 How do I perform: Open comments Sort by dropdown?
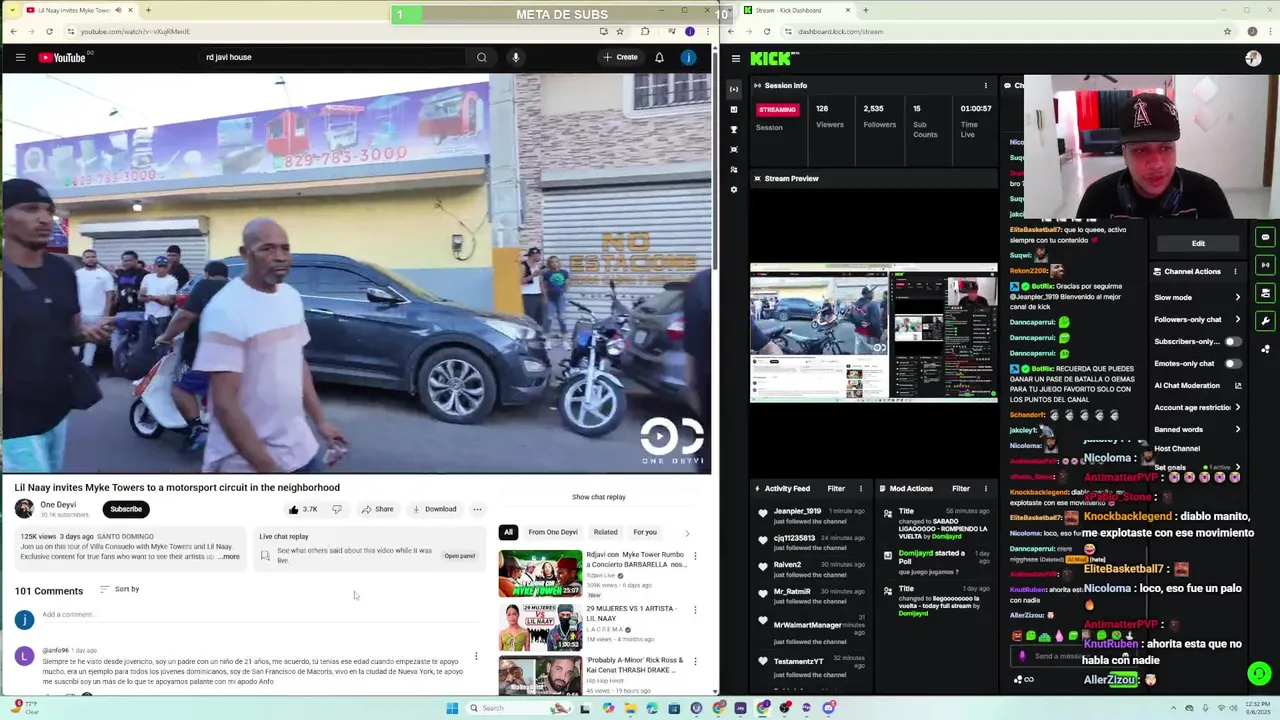tap(120, 589)
